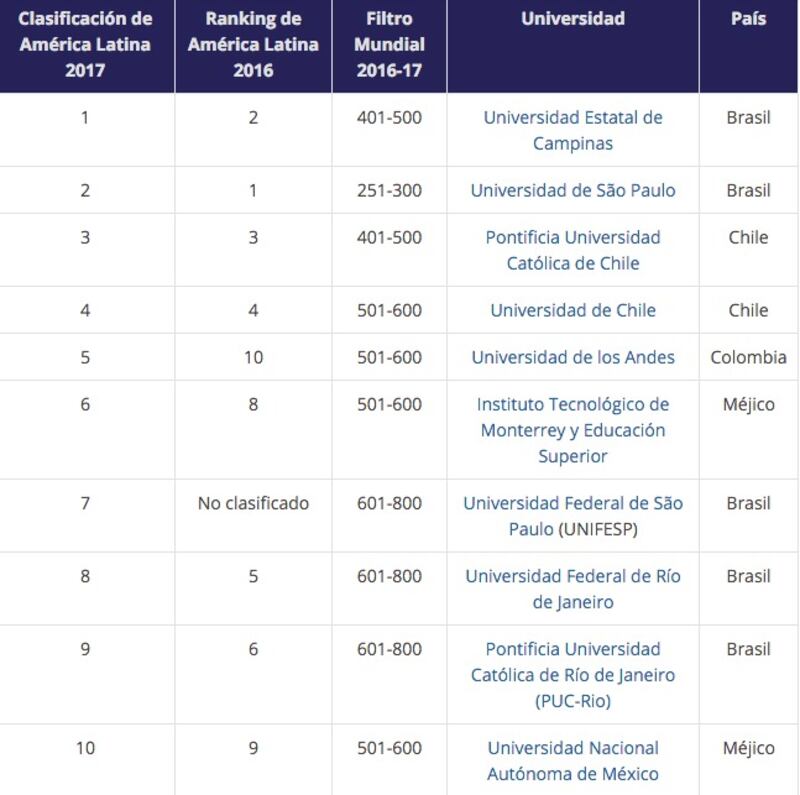Visit the Universidad de los Andes link
The image size is (800, 795).
tap(572, 357)
